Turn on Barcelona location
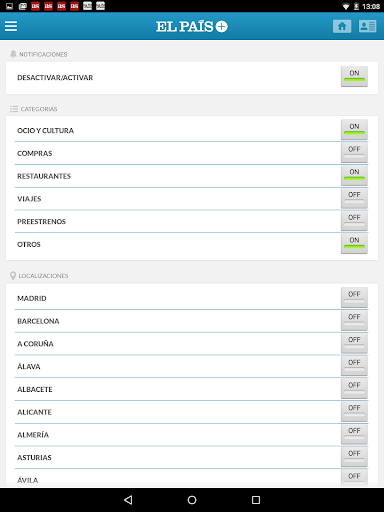 tap(354, 320)
